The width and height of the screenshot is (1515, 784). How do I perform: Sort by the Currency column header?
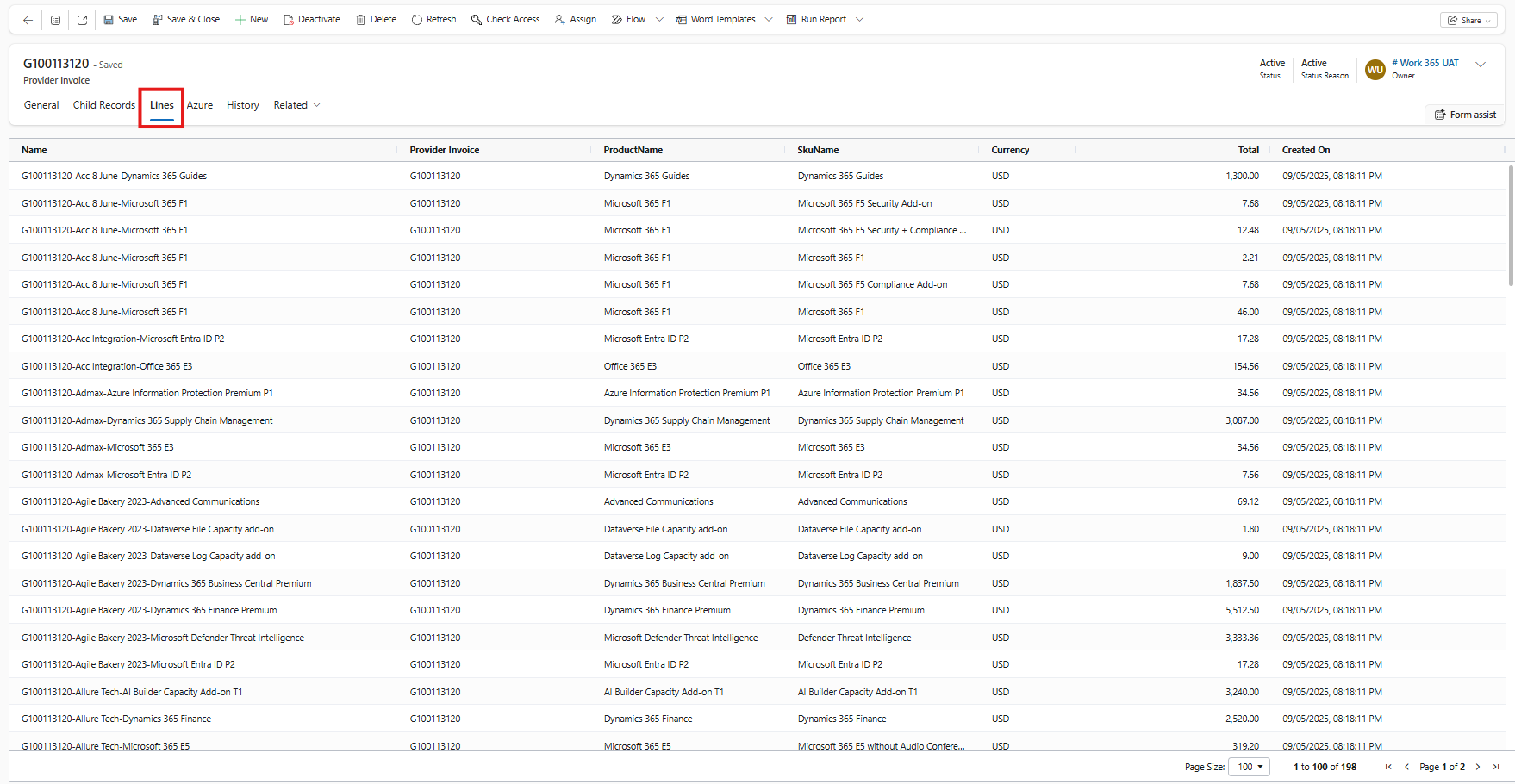pyautogui.click(x=1010, y=150)
